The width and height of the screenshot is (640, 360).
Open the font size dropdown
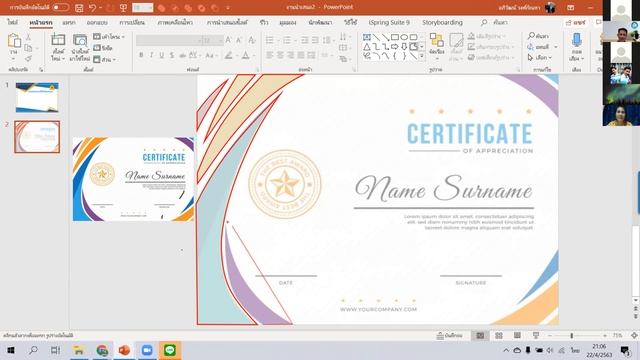click(220, 40)
